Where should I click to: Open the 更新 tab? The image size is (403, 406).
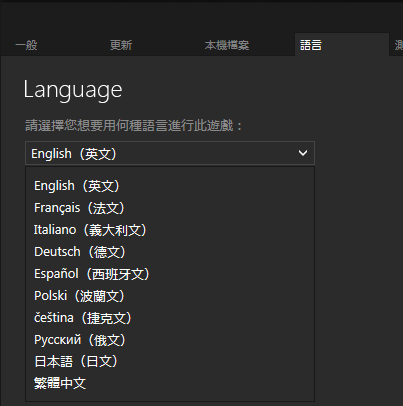click(121, 45)
